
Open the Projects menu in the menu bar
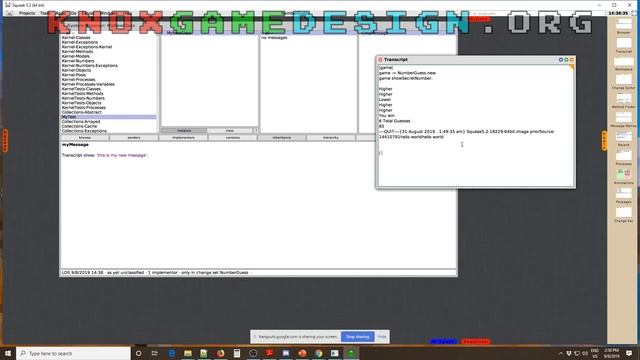pyautogui.click(x=27, y=13)
